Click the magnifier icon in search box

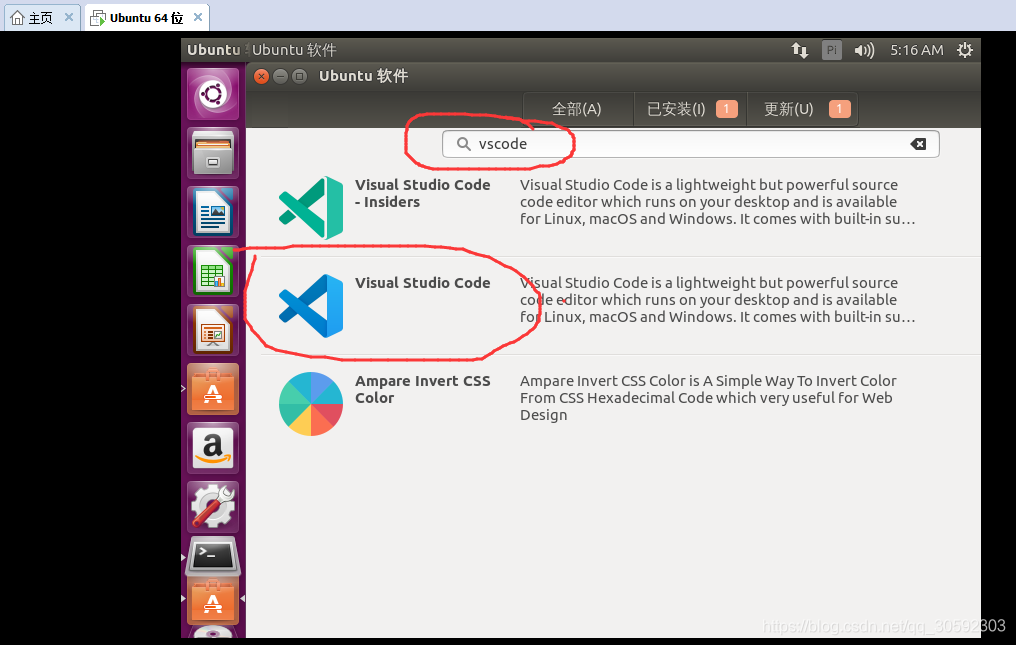463,144
